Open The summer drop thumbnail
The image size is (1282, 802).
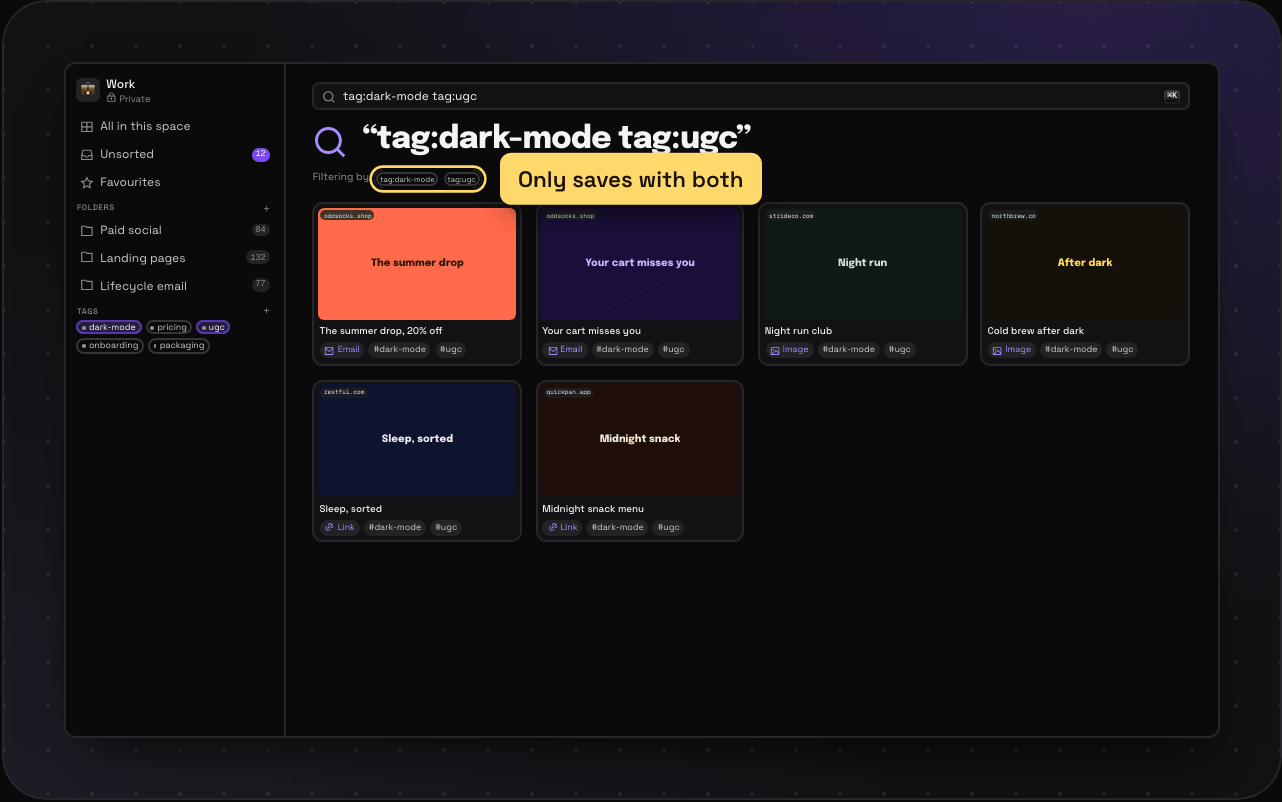tap(417, 264)
